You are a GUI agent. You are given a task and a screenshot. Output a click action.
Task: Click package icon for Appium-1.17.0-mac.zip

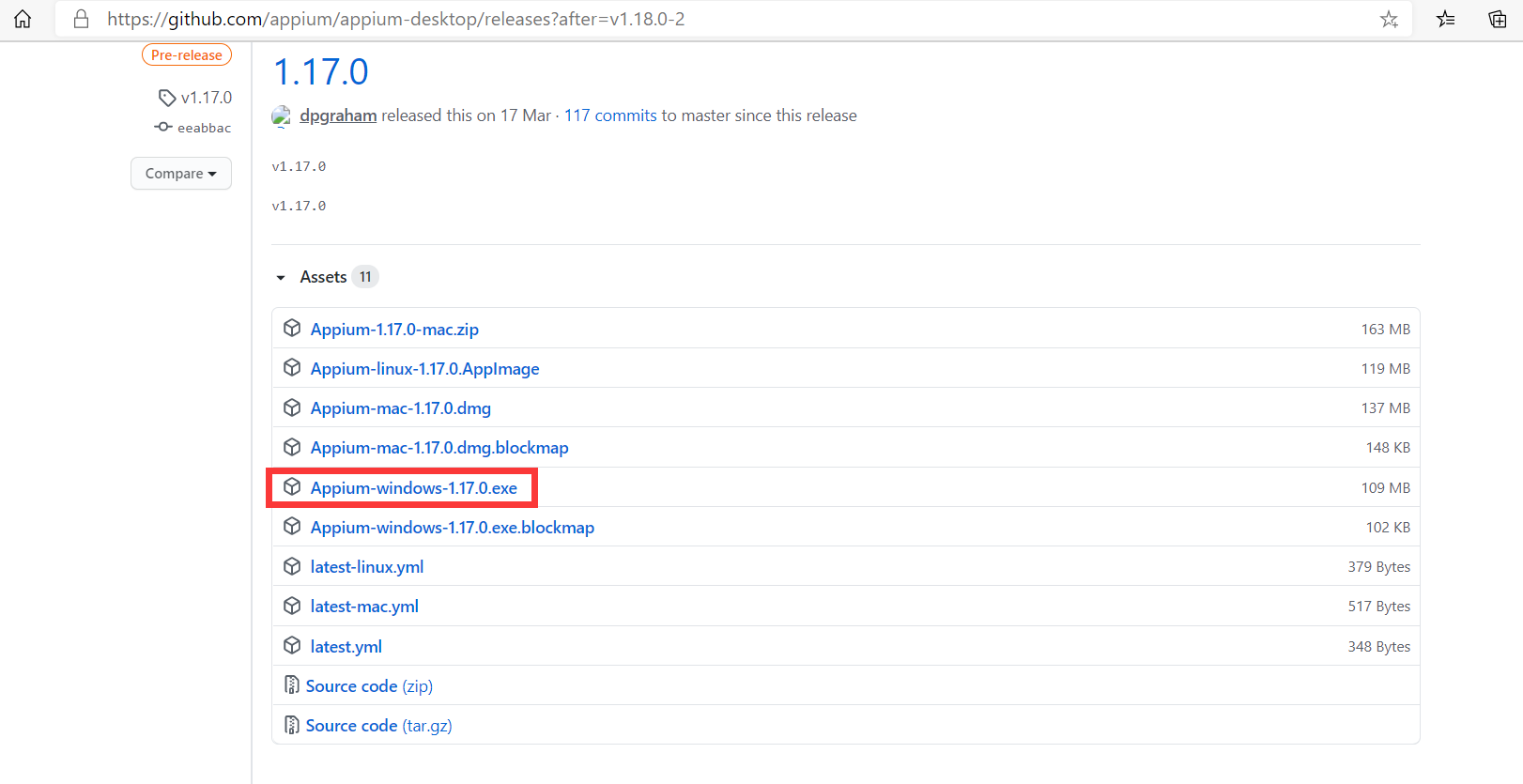pos(292,328)
